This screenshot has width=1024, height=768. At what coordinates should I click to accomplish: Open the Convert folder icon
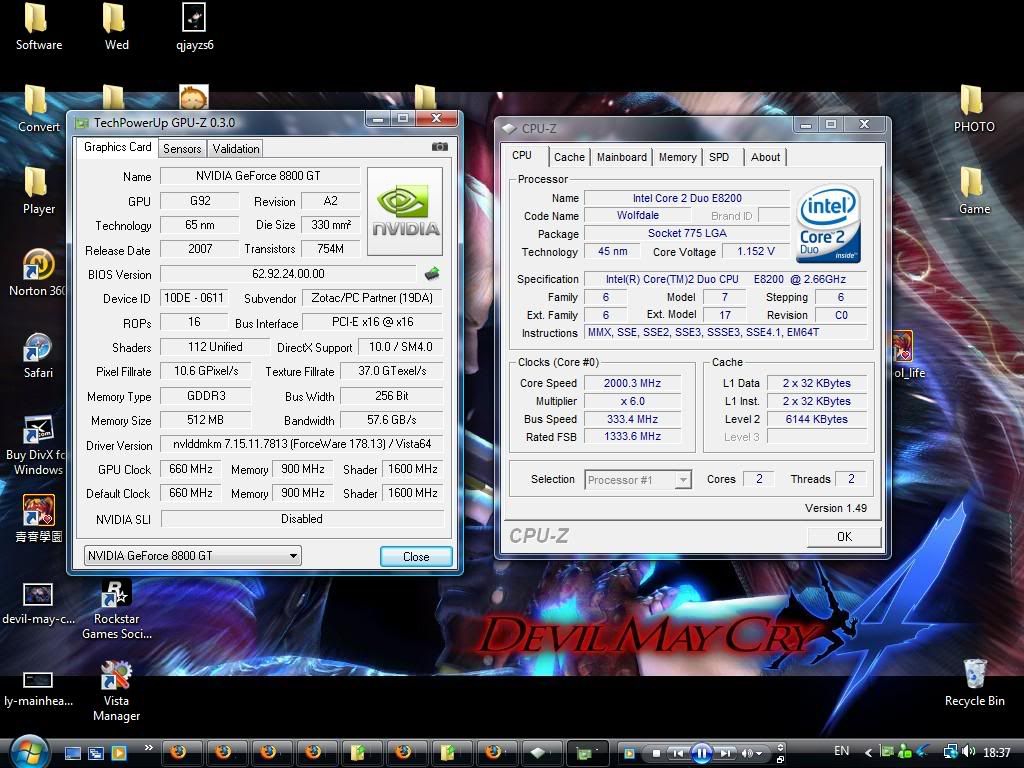pos(38,109)
